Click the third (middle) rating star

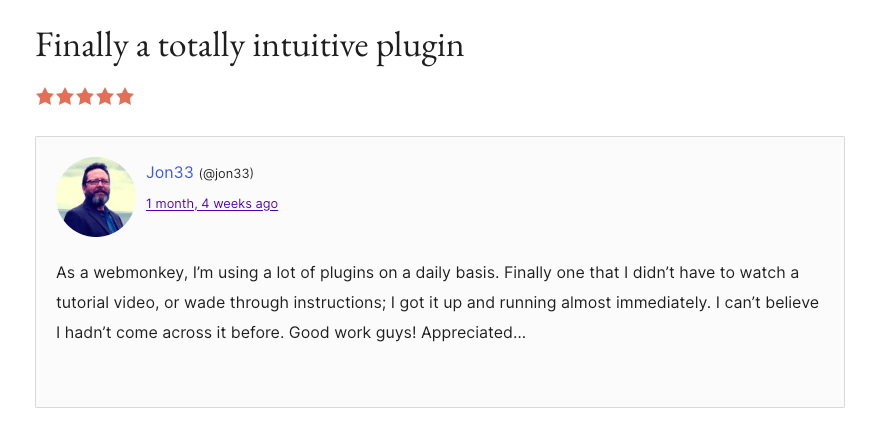tap(85, 97)
